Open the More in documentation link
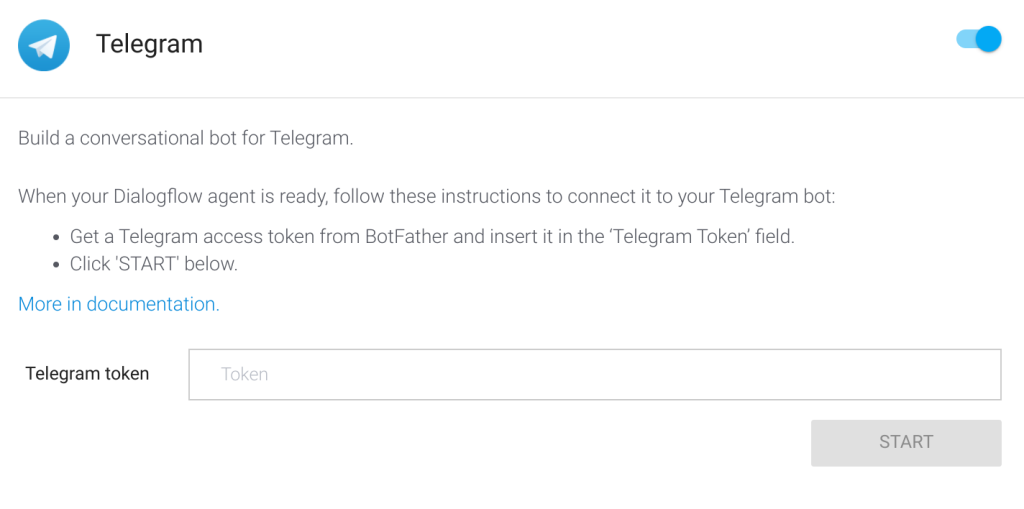Viewport: 1024px width, 509px height. (119, 304)
